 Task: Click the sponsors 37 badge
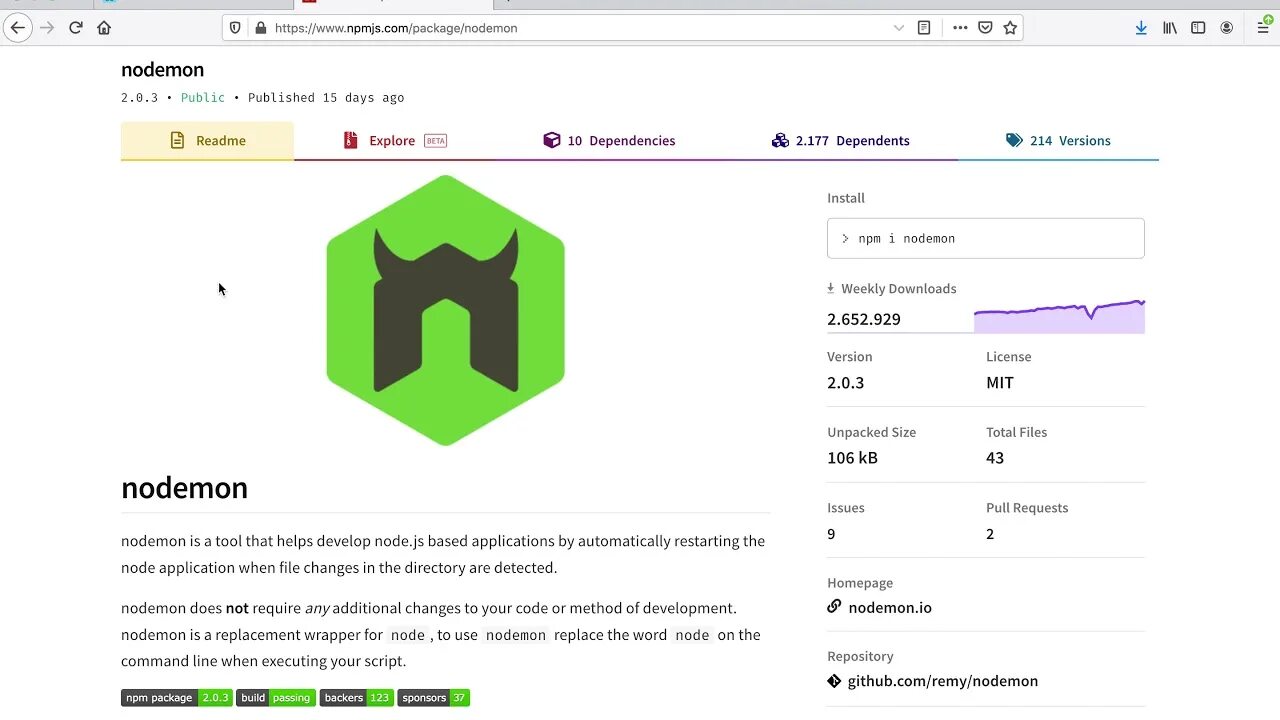pyautogui.click(x=434, y=698)
